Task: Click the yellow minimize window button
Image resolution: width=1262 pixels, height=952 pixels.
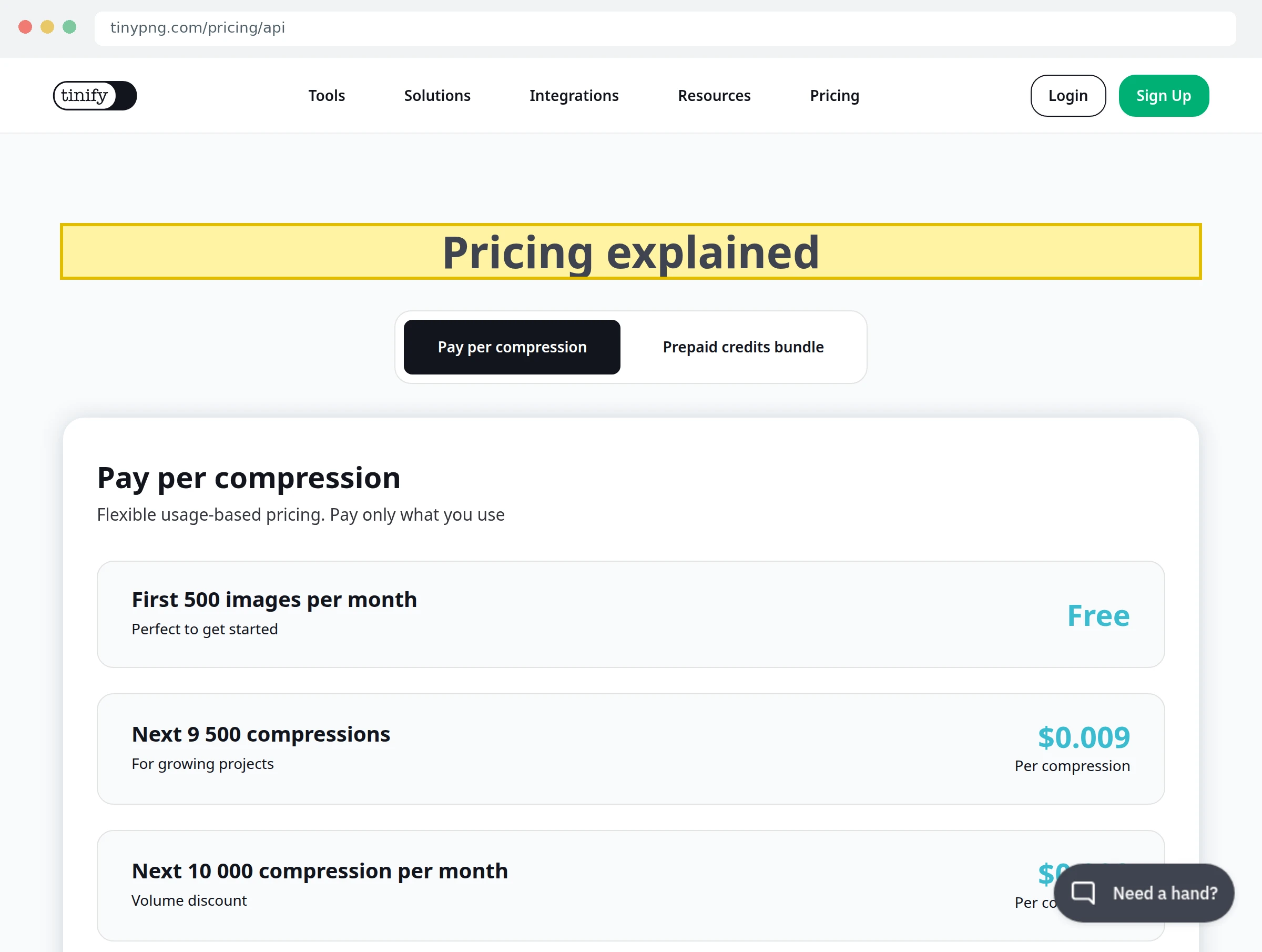Action: click(x=47, y=27)
